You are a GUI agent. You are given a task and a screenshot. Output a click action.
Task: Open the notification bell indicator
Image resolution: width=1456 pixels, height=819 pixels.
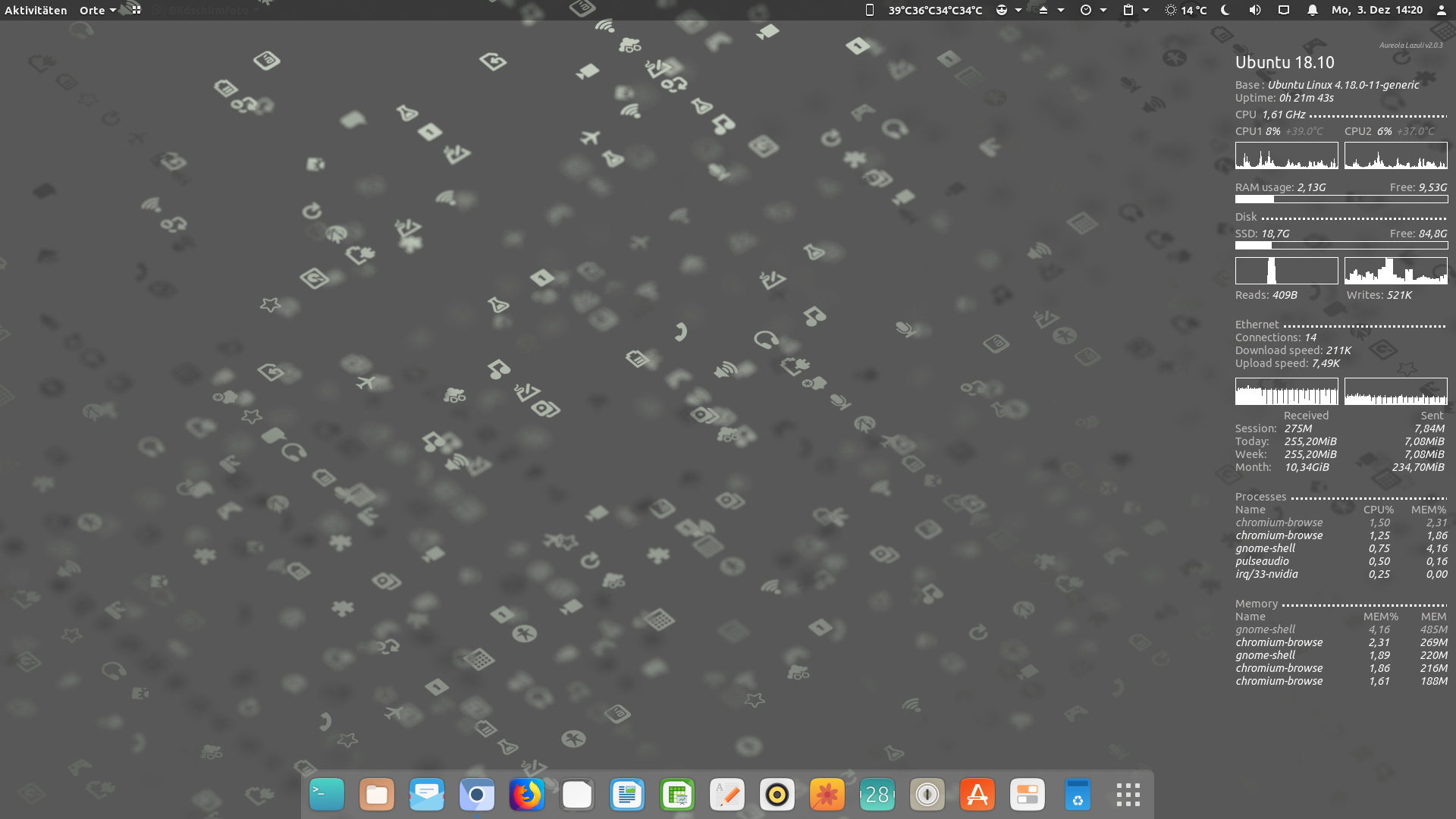(x=1312, y=10)
